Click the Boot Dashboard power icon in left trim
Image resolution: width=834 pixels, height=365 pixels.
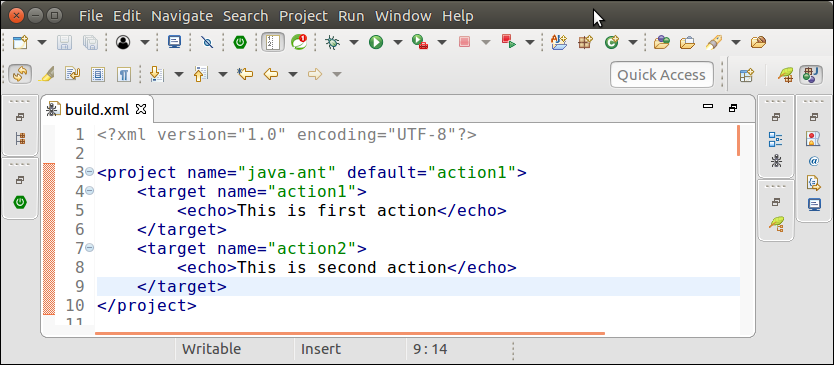click(20, 202)
